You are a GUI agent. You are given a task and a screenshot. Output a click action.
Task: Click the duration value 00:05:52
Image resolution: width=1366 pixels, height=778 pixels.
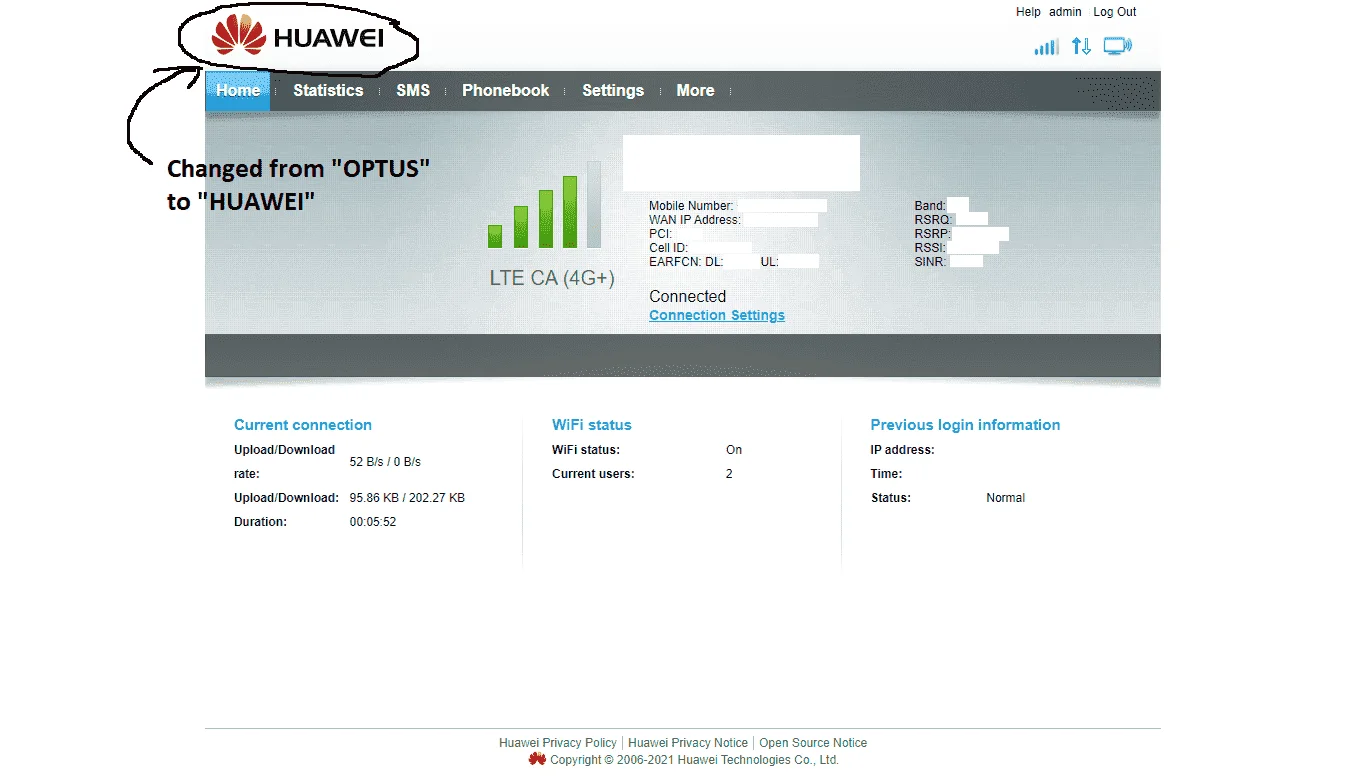click(x=373, y=522)
